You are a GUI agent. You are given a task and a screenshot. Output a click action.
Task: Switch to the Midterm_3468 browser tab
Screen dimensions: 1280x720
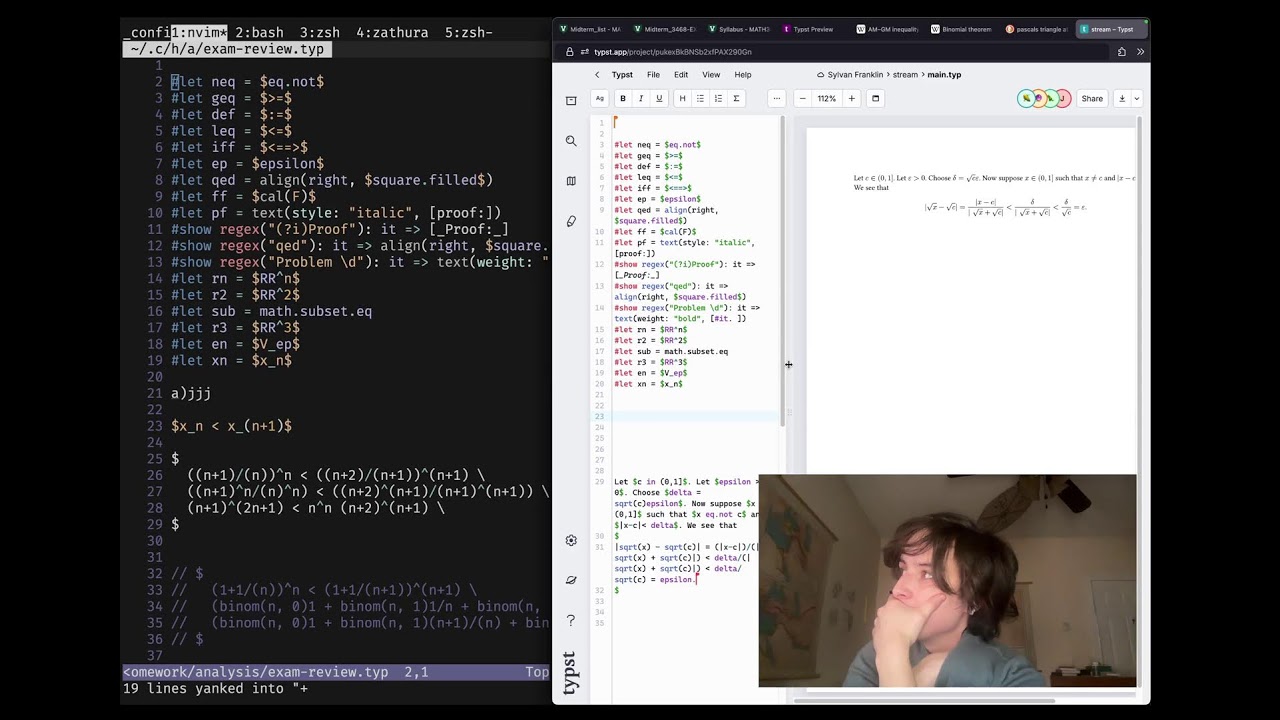click(665, 29)
